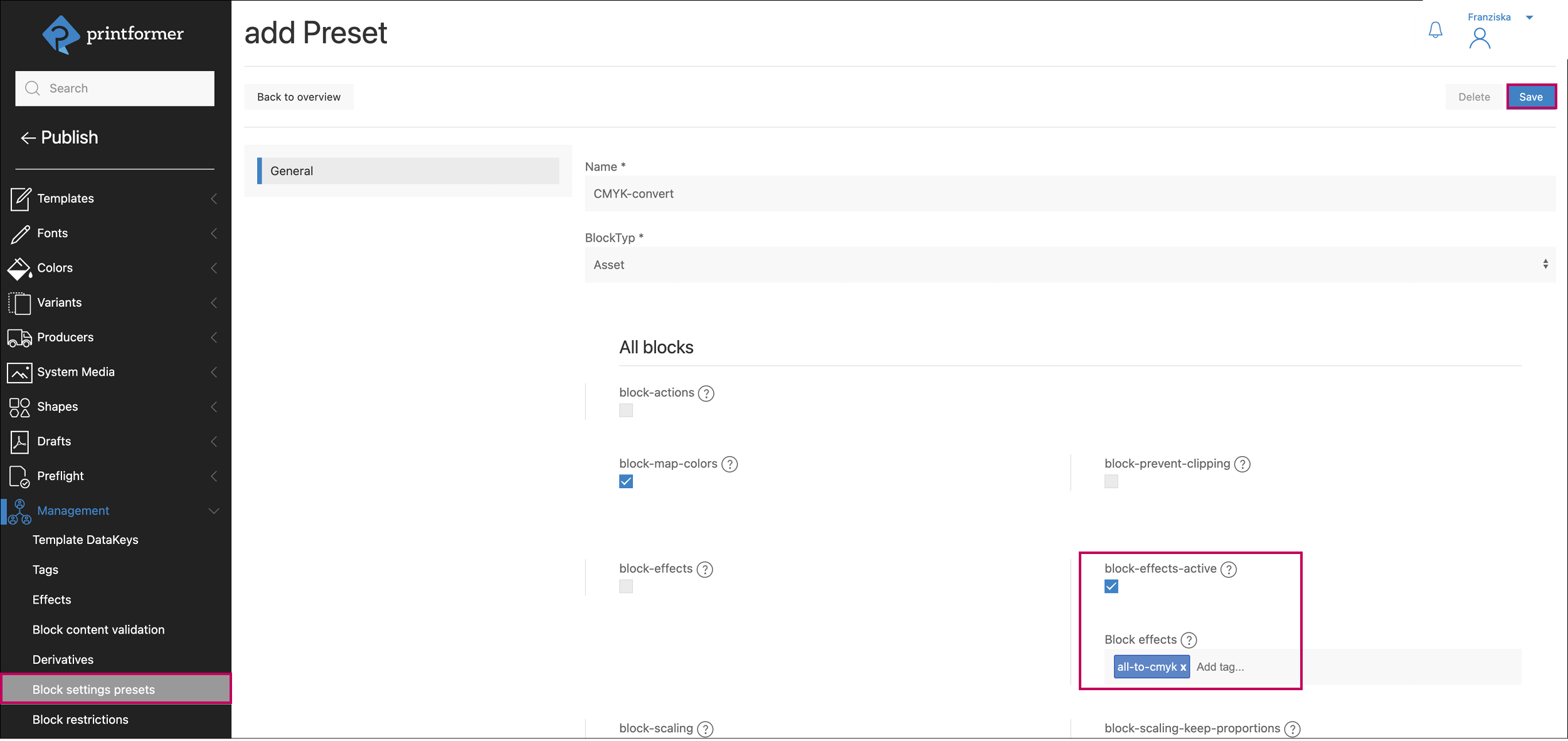Screen dimensions: 1568x741
Task: Click the notification bell icon
Action: 1435,29
